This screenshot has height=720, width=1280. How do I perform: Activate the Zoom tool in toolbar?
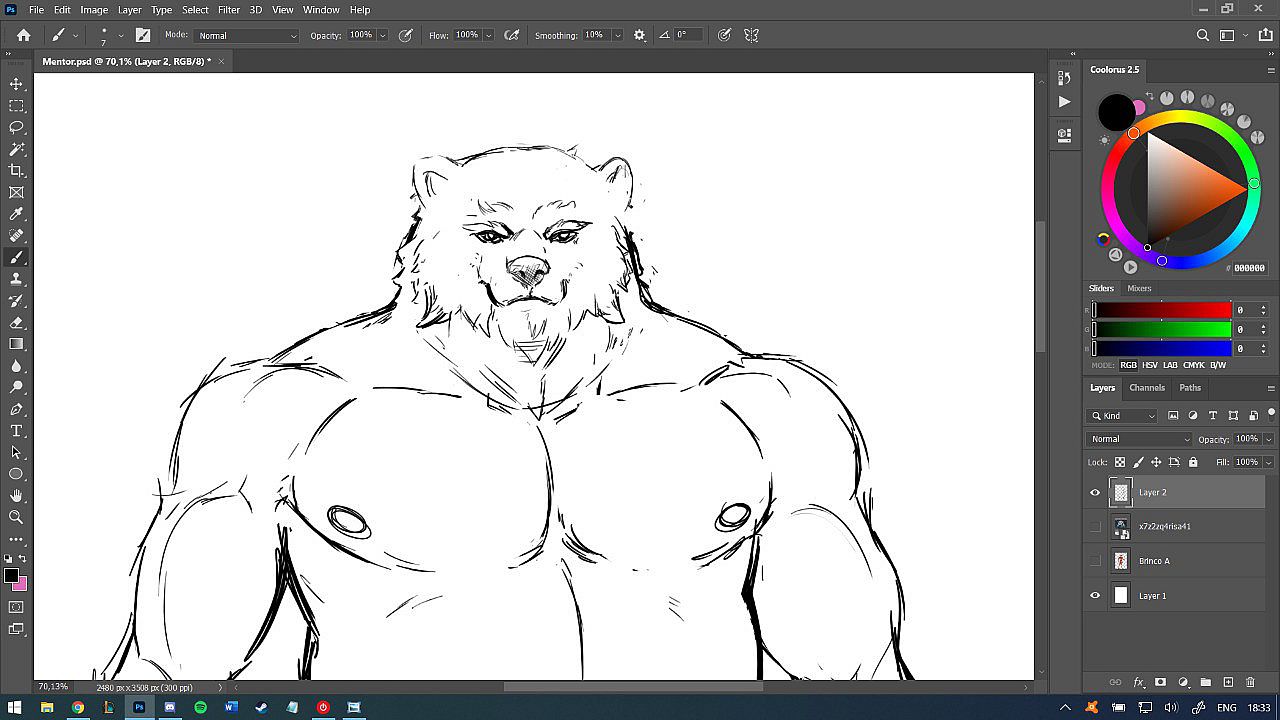16,517
